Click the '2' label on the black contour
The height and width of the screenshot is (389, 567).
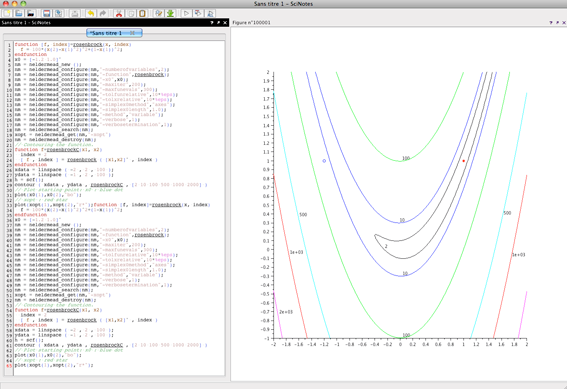click(386, 246)
